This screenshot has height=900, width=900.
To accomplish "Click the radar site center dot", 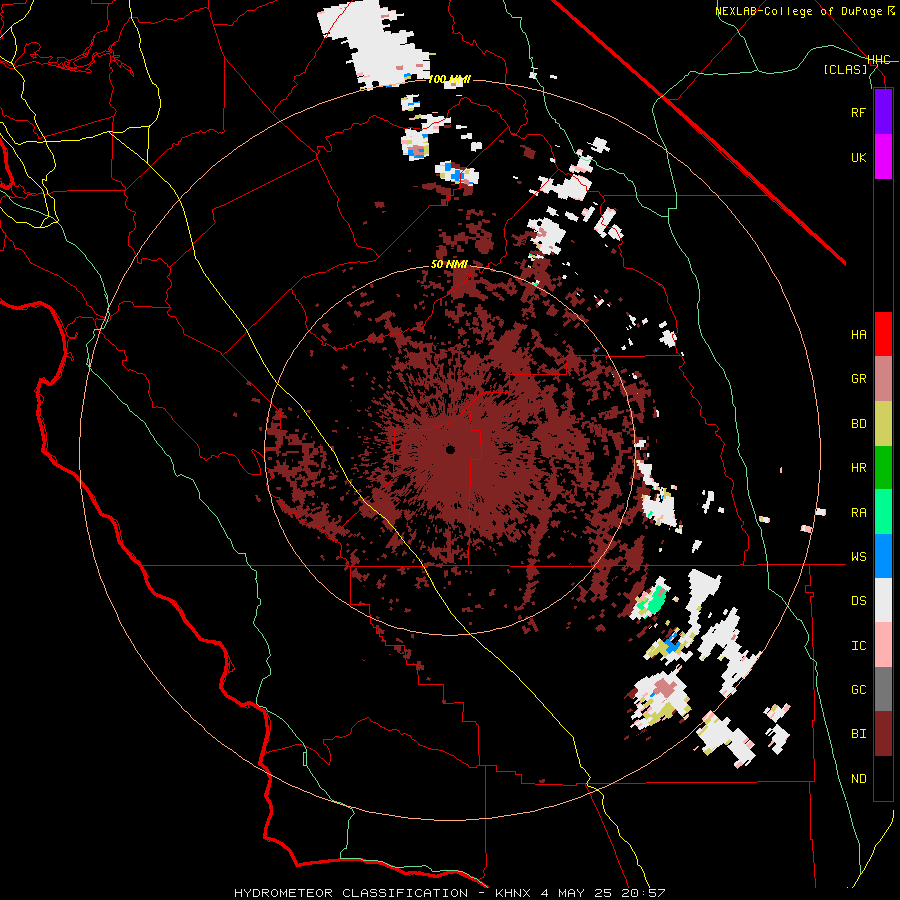I will coord(450,449).
